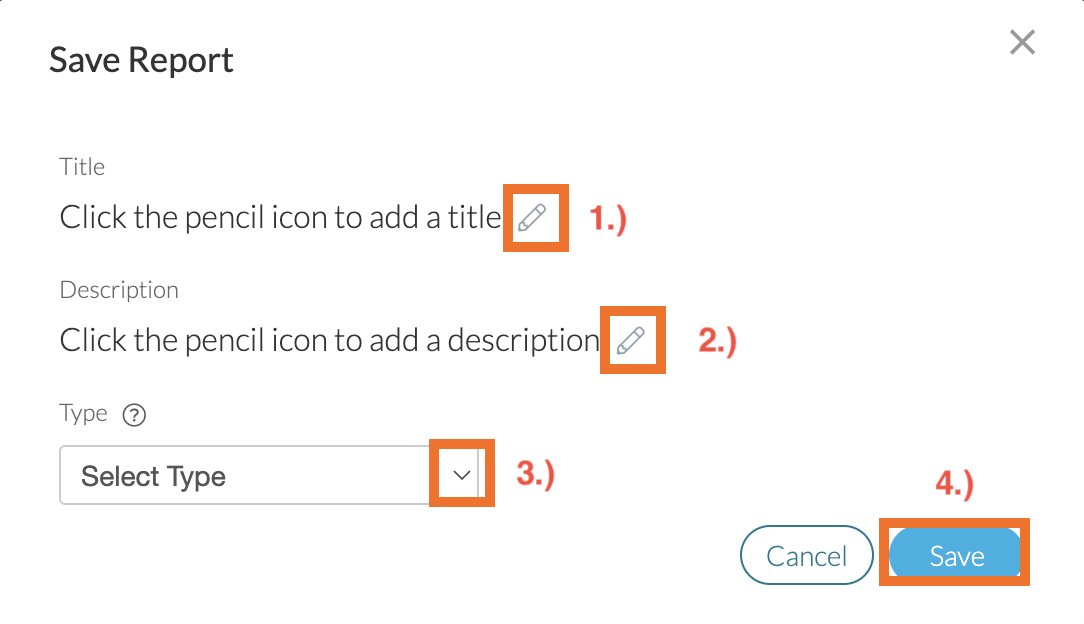Image resolution: width=1084 pixels, height=624 pixels.
Task: Click the red "2.)" annotation marker
Action: click(x=717, y=341)
